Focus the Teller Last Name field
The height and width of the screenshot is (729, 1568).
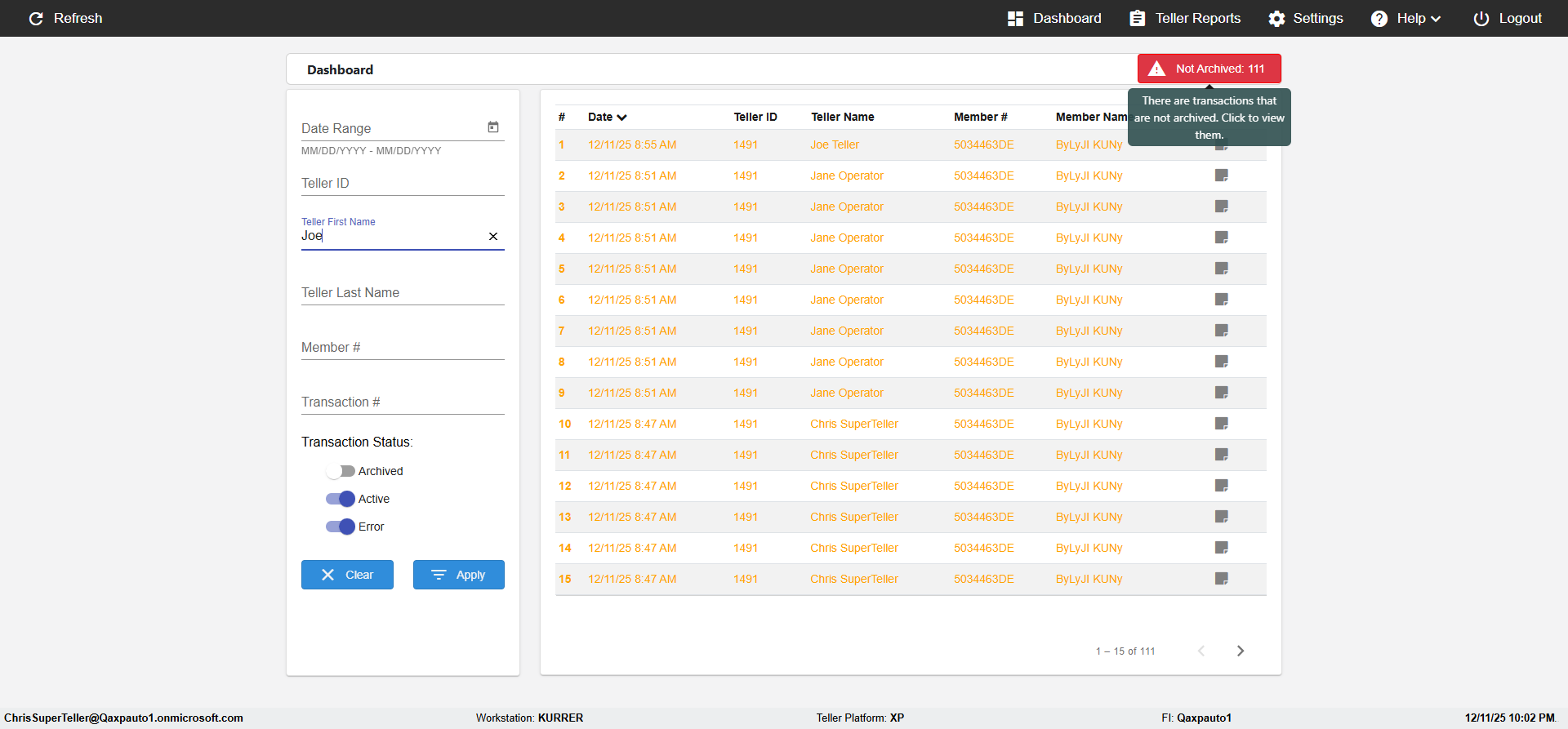[x=403, y=293]
